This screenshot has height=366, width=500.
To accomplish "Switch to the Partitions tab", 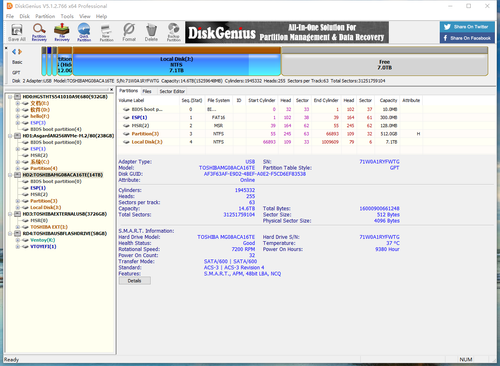I will coord(128,91).
